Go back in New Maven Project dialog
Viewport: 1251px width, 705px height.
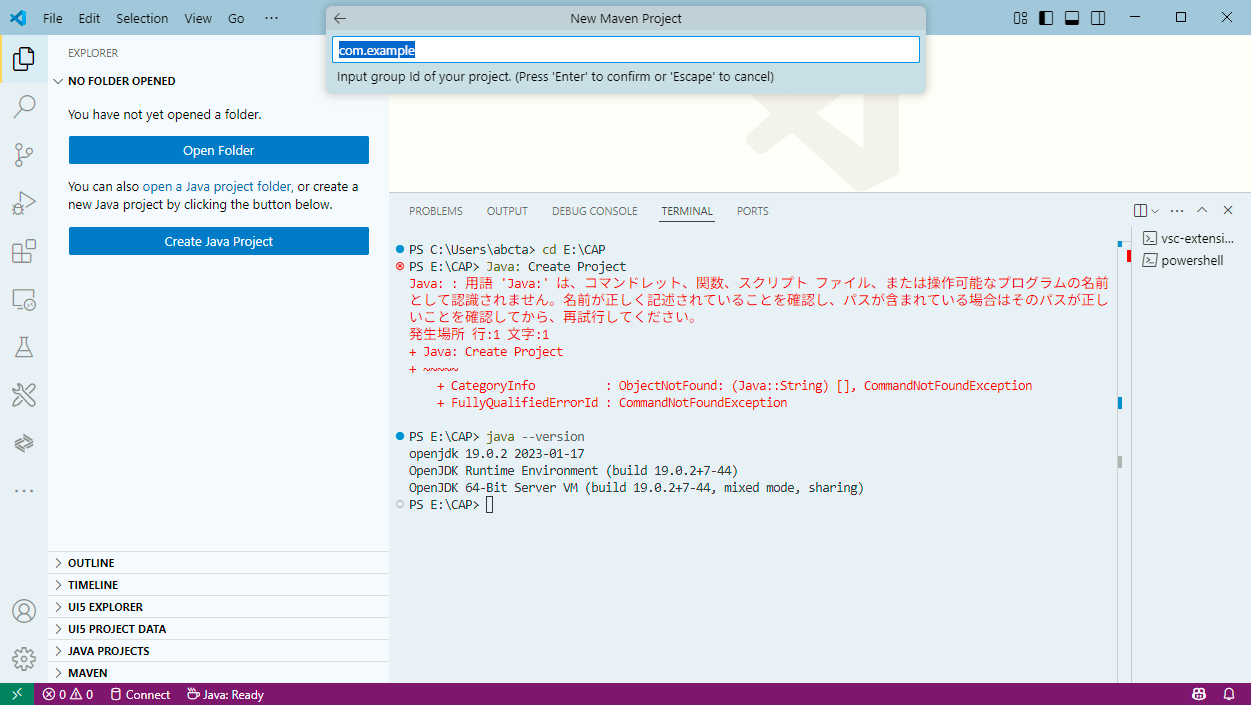click(x=340, y=18)
